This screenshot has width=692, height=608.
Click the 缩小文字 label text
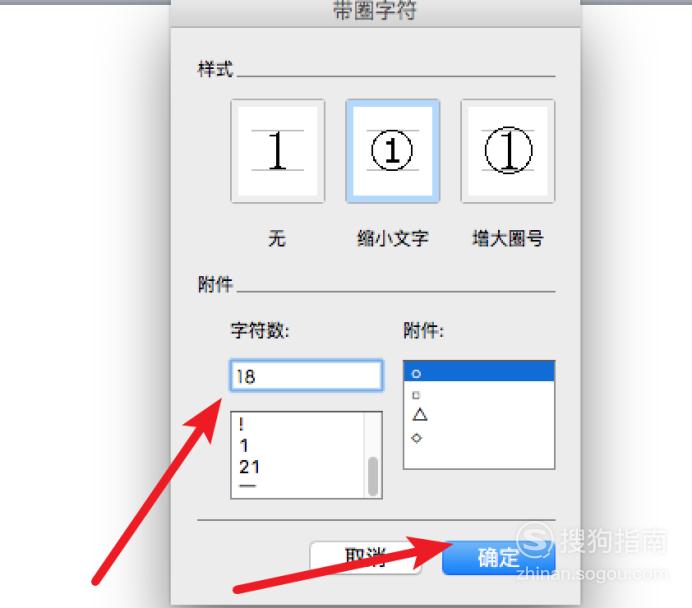tap(392, 238)
